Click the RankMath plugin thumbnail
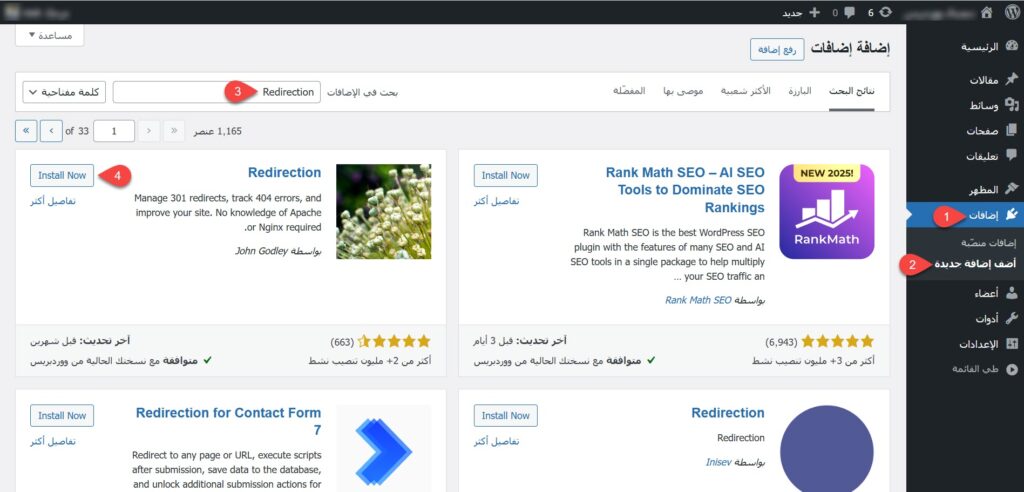Image resolution: width=1024 pixels, height=492 pixels. coord(827,212)
